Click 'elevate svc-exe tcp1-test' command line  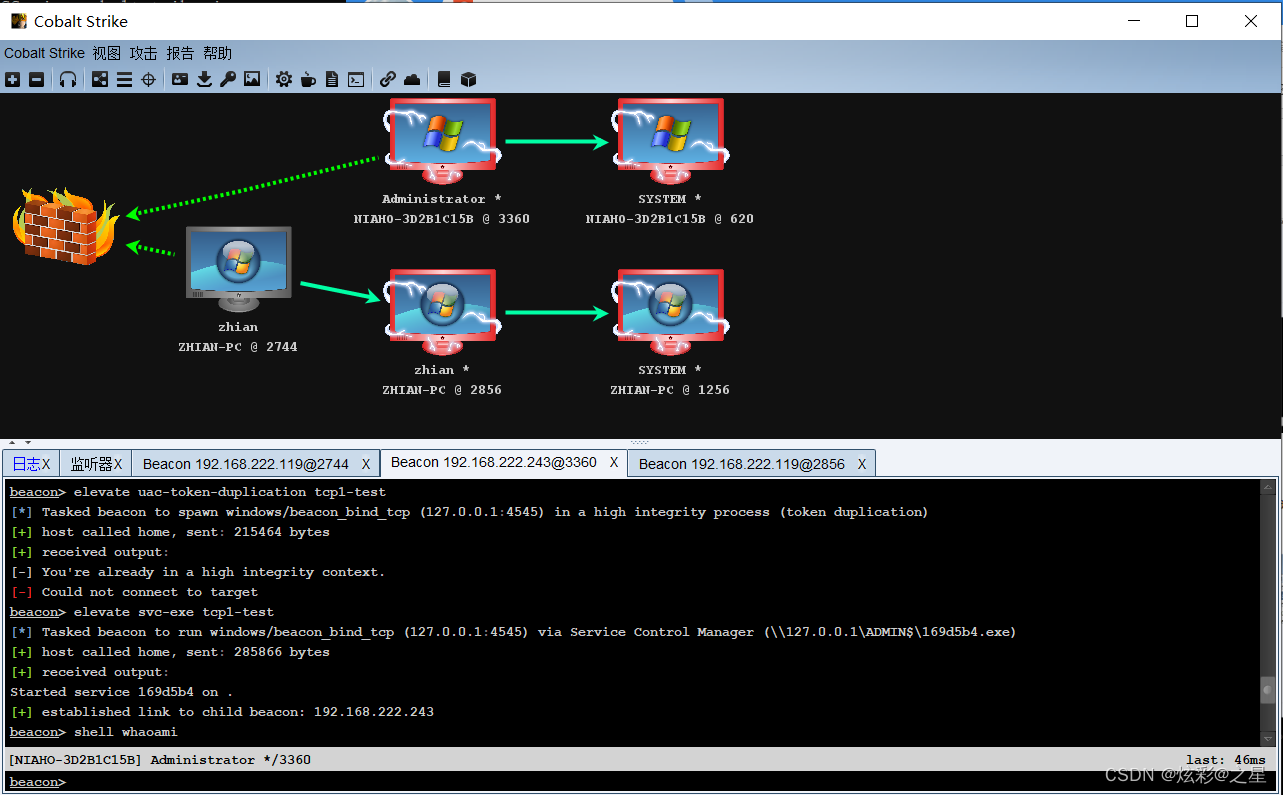click(142, 612)
